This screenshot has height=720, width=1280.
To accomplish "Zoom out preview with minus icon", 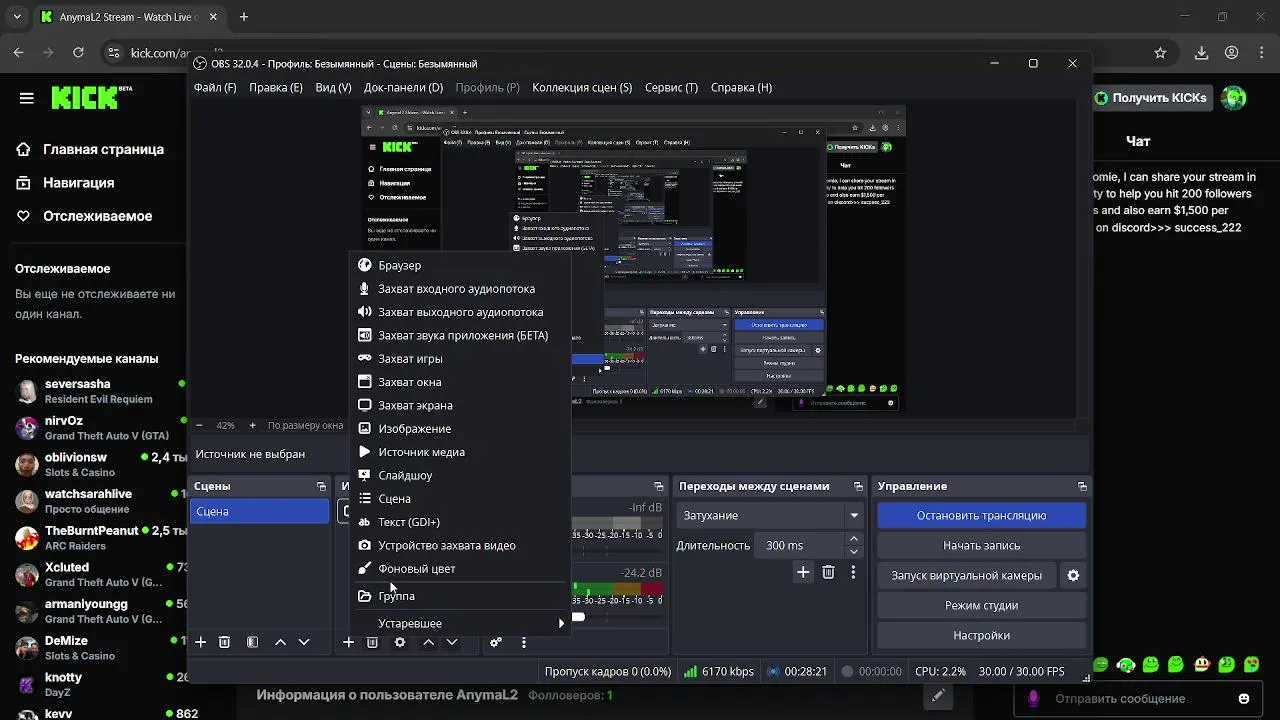I will [200, 425].
